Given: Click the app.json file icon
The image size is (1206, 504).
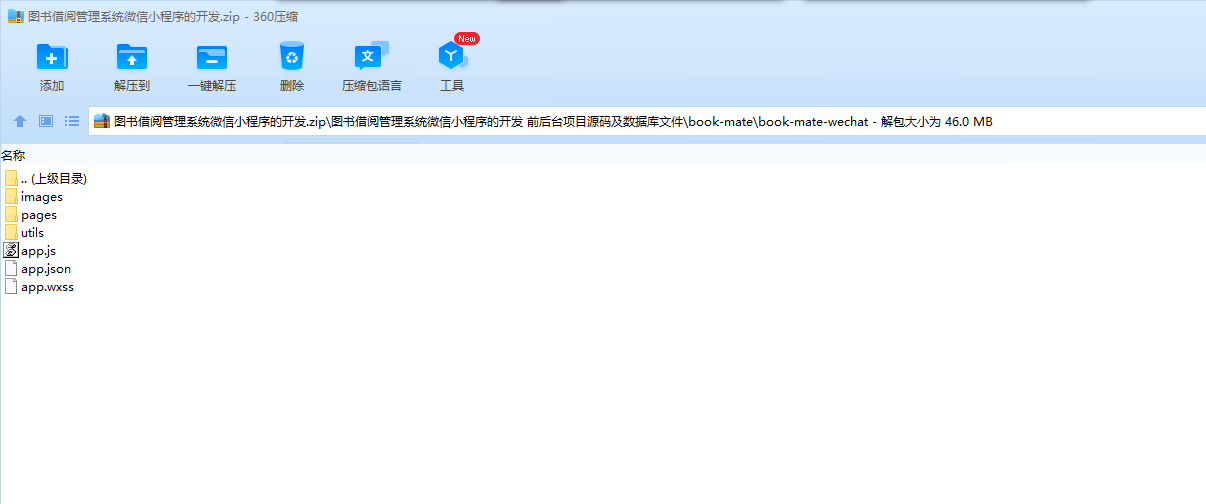Looking at the screenshot, I should coord(11,268).
